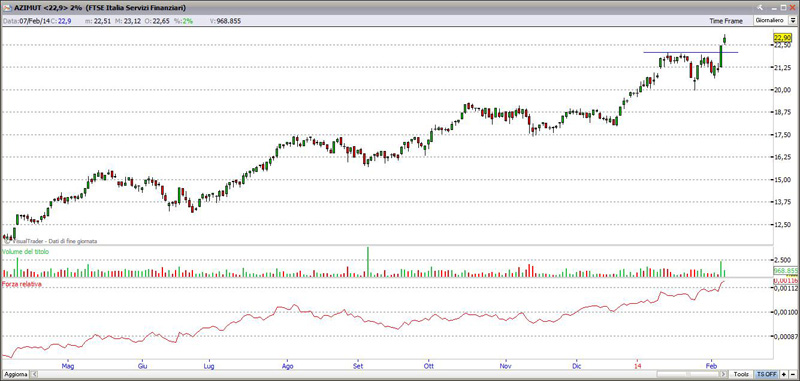Click the red 0,00116 relative strength value
Viewport: 800px width, 381px height.
click(785, 281)
